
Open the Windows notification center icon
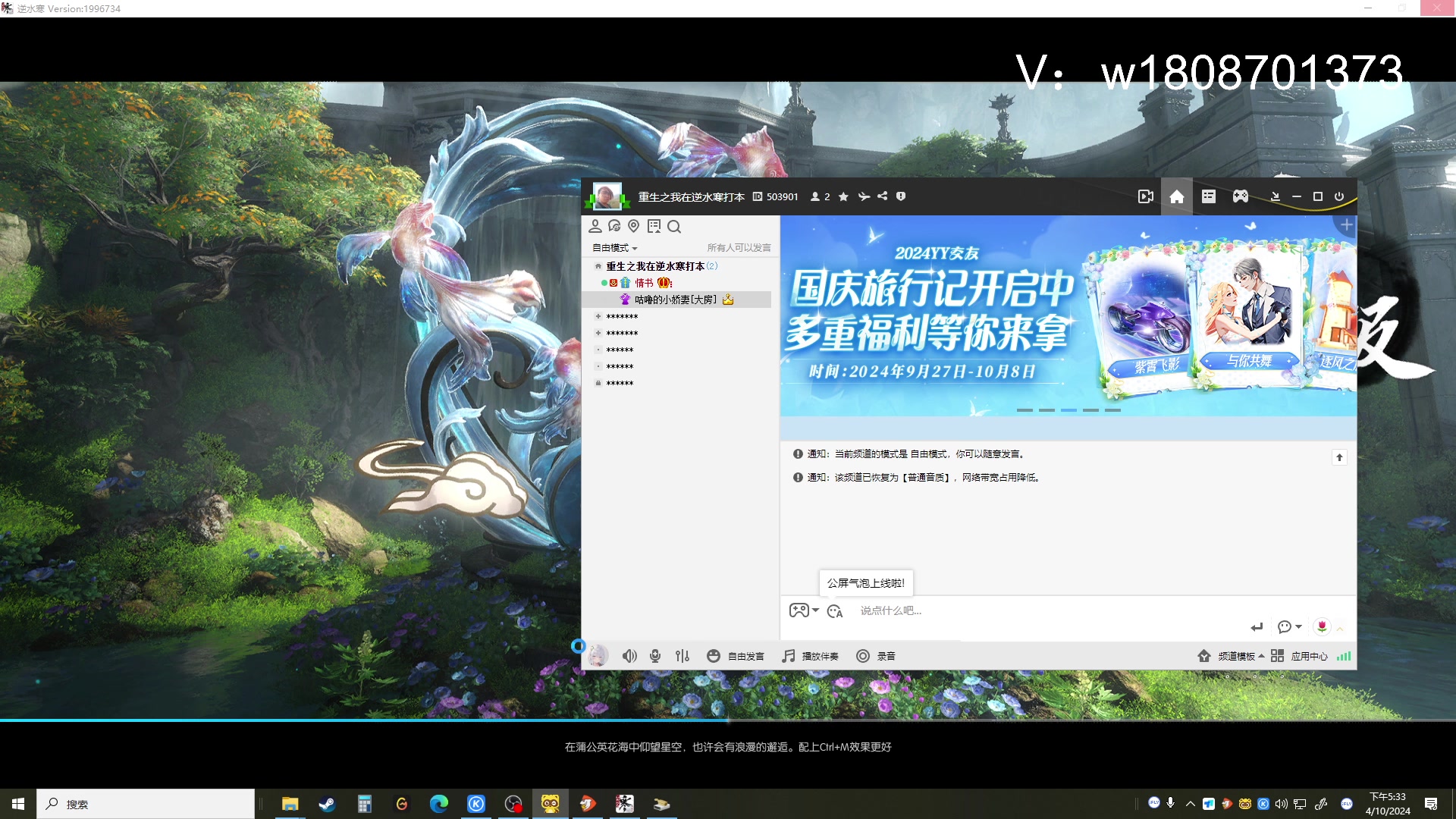click(x=1431, y=804)
